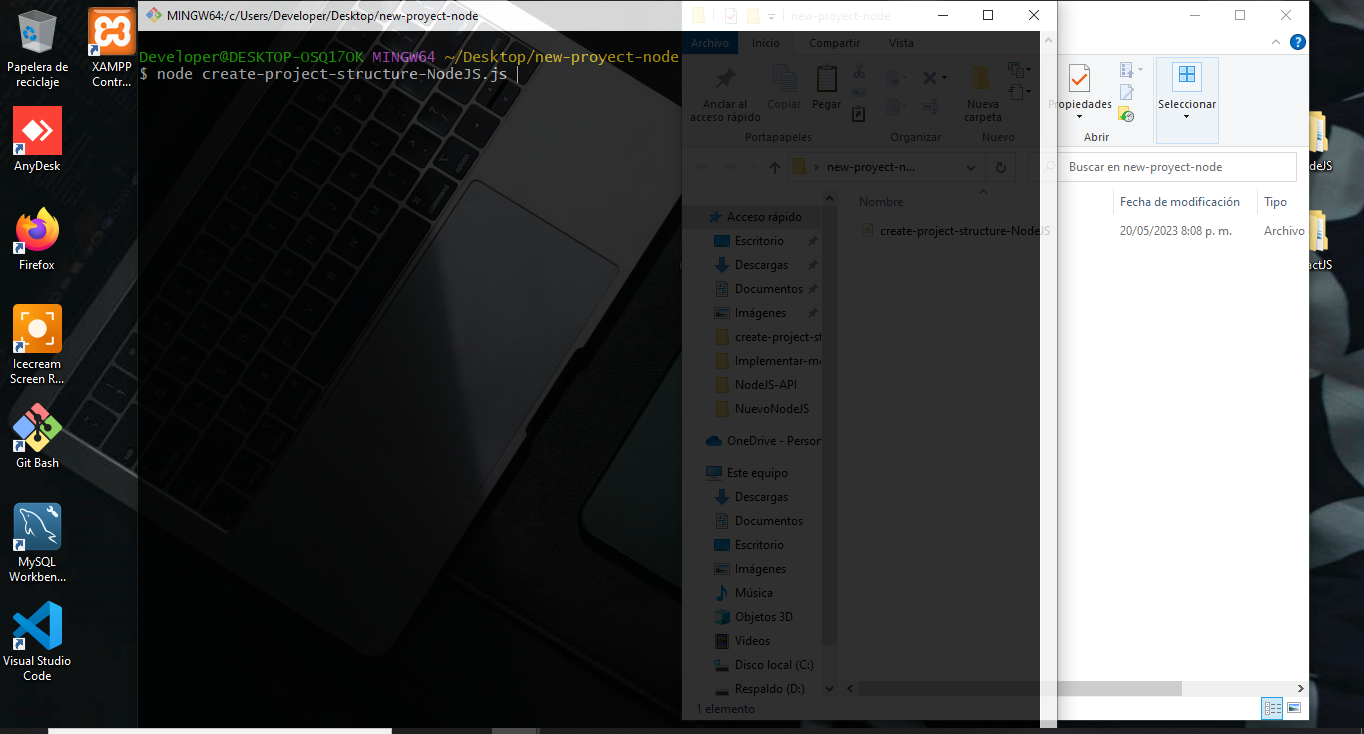Open the XAMPP Control desktop shortcut
This screenshot has height=734, width=1364.
pos(112,48)
